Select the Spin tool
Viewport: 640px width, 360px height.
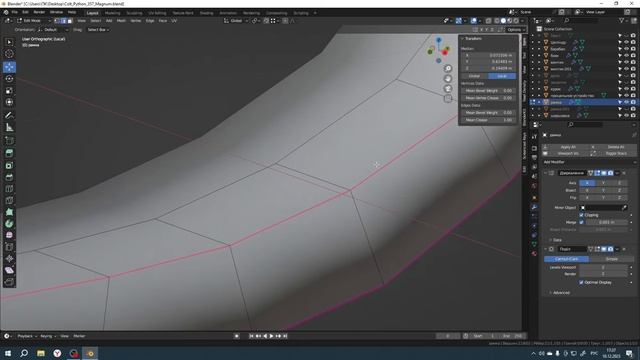(x=9, y=224)
